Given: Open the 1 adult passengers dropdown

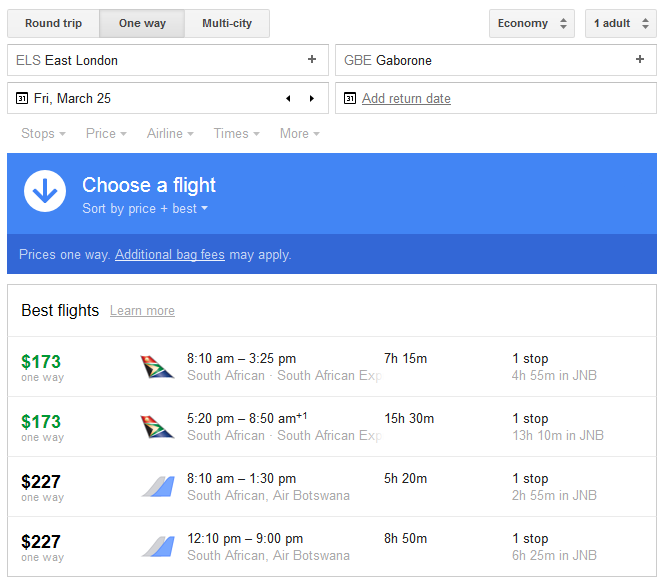Looking at the screenshot, I should click(x=621, y=23).
